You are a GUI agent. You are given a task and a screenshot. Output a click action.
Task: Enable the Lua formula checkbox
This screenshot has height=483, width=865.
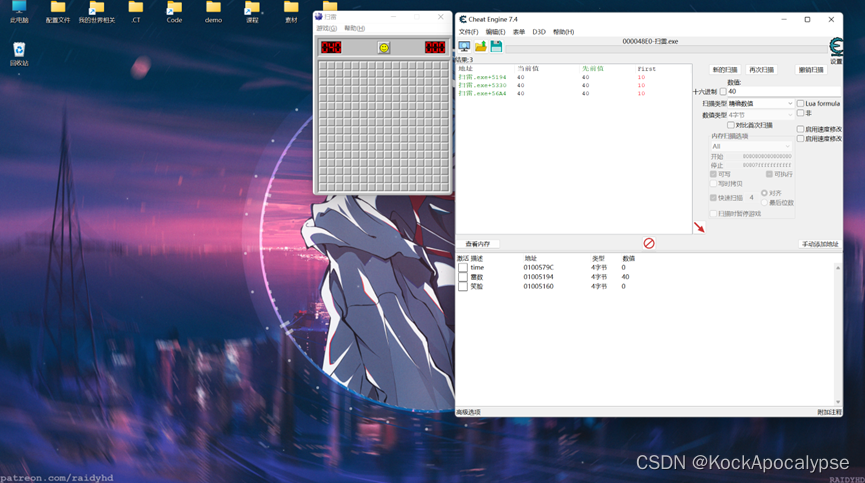800,104
